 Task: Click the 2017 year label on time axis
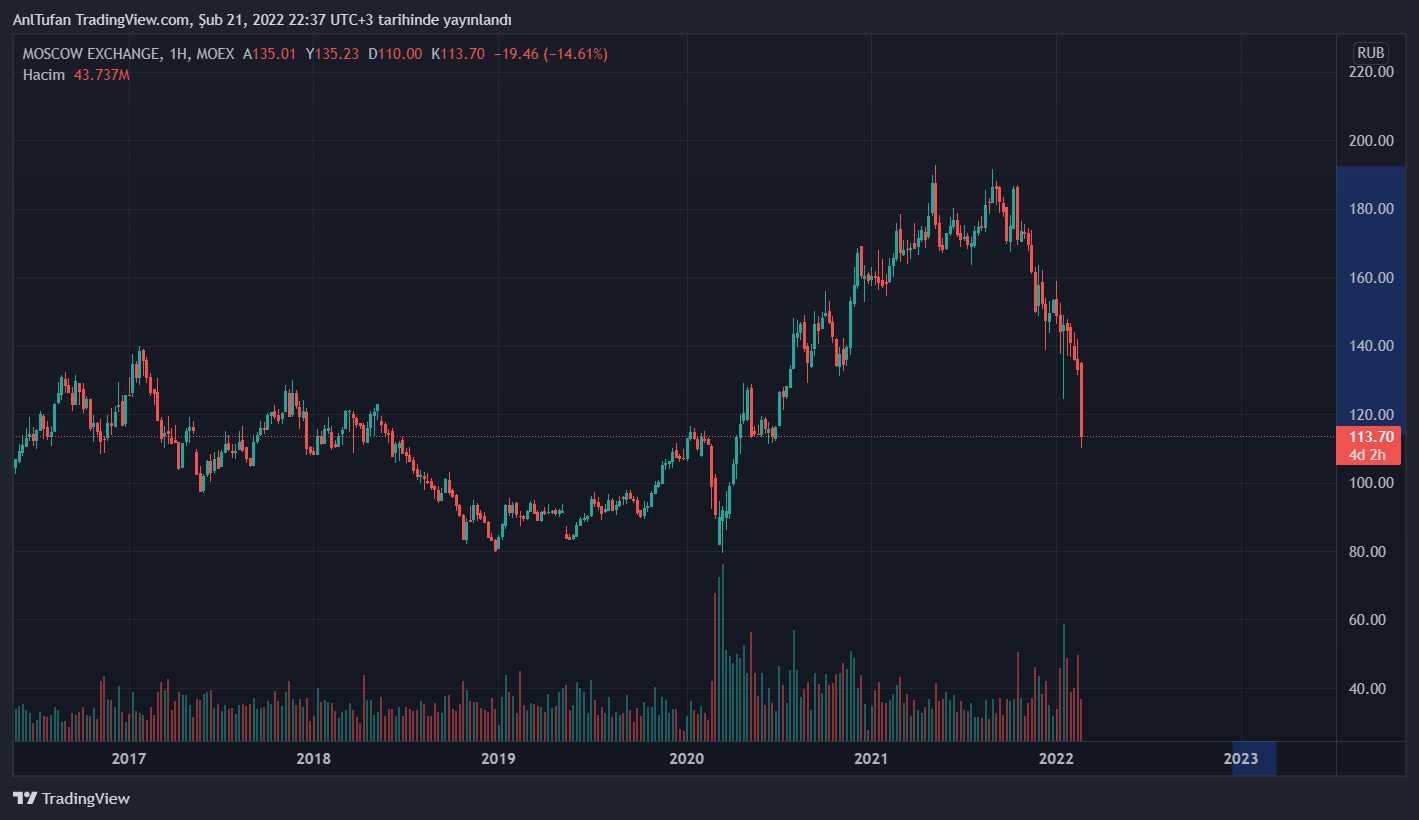129,759
